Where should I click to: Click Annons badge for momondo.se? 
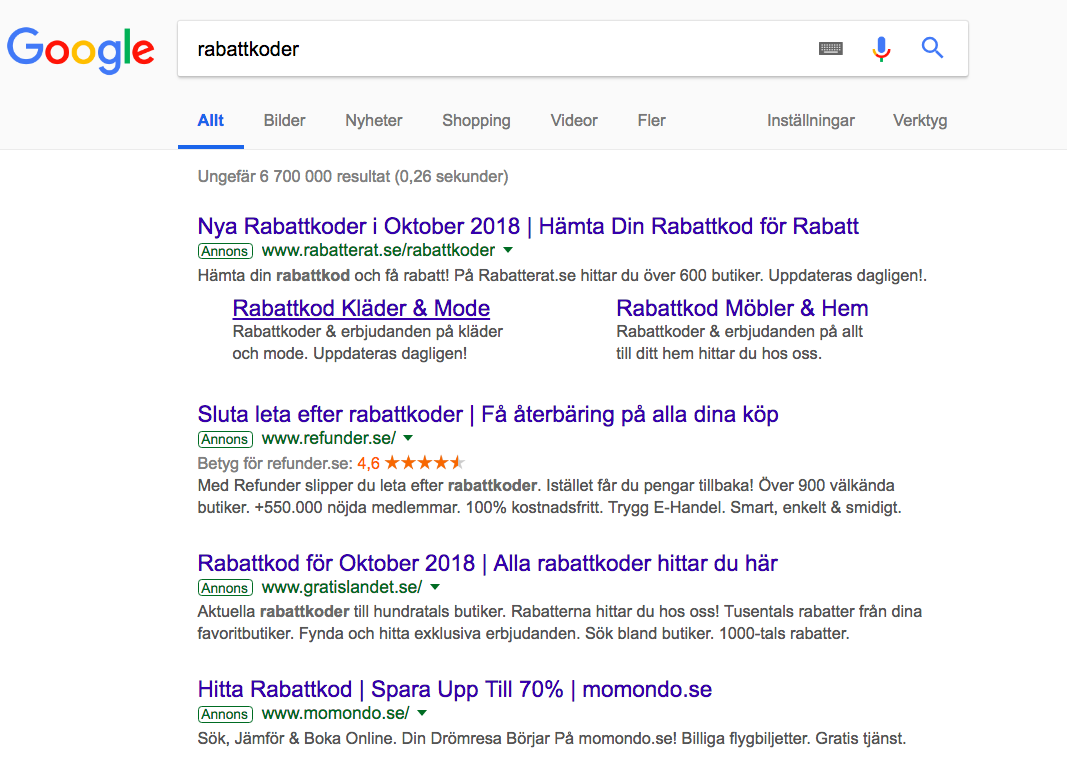[x=225, y=714]
